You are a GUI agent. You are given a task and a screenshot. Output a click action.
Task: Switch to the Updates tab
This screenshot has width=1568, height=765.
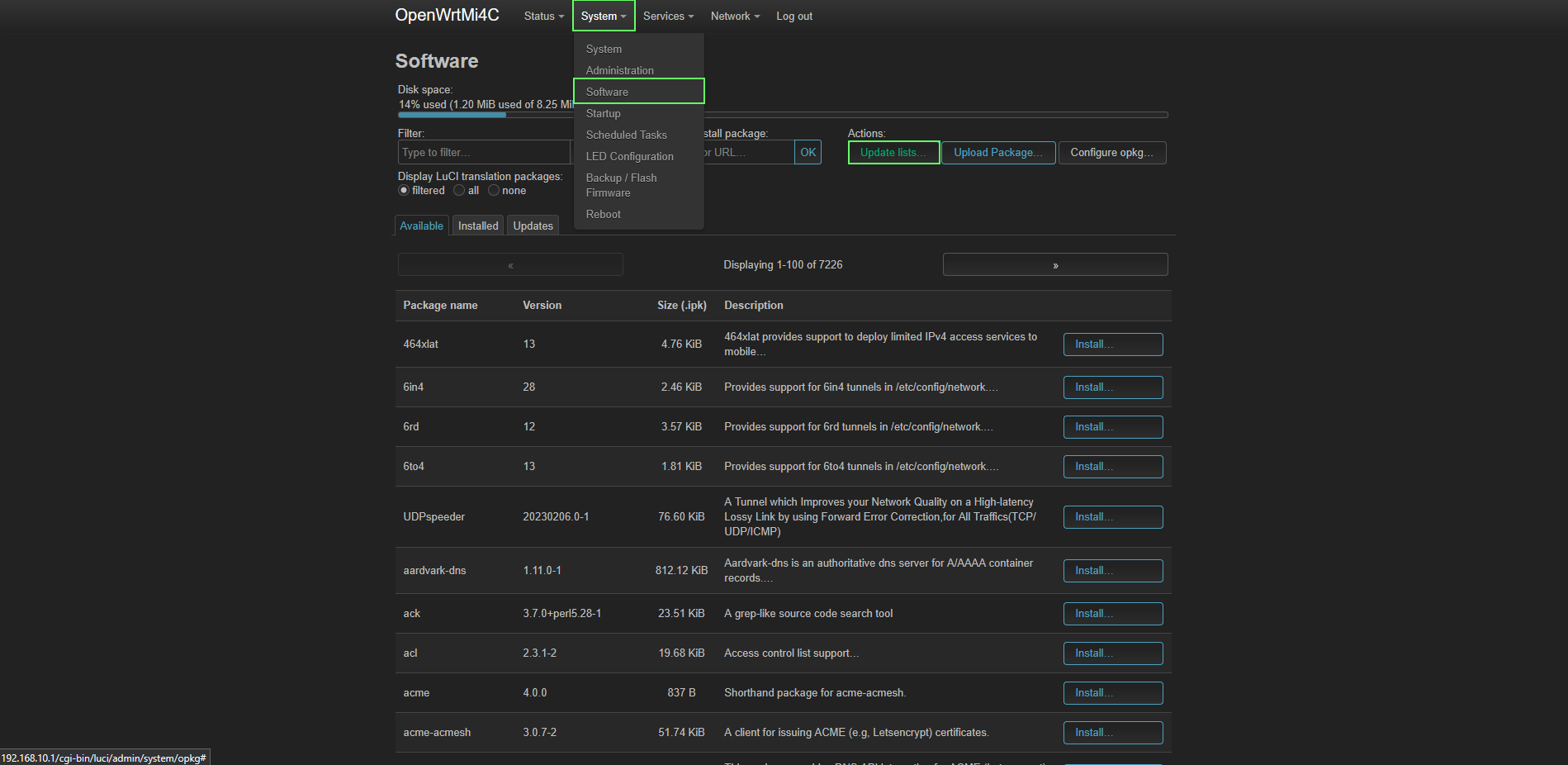(x=533, y=226)
